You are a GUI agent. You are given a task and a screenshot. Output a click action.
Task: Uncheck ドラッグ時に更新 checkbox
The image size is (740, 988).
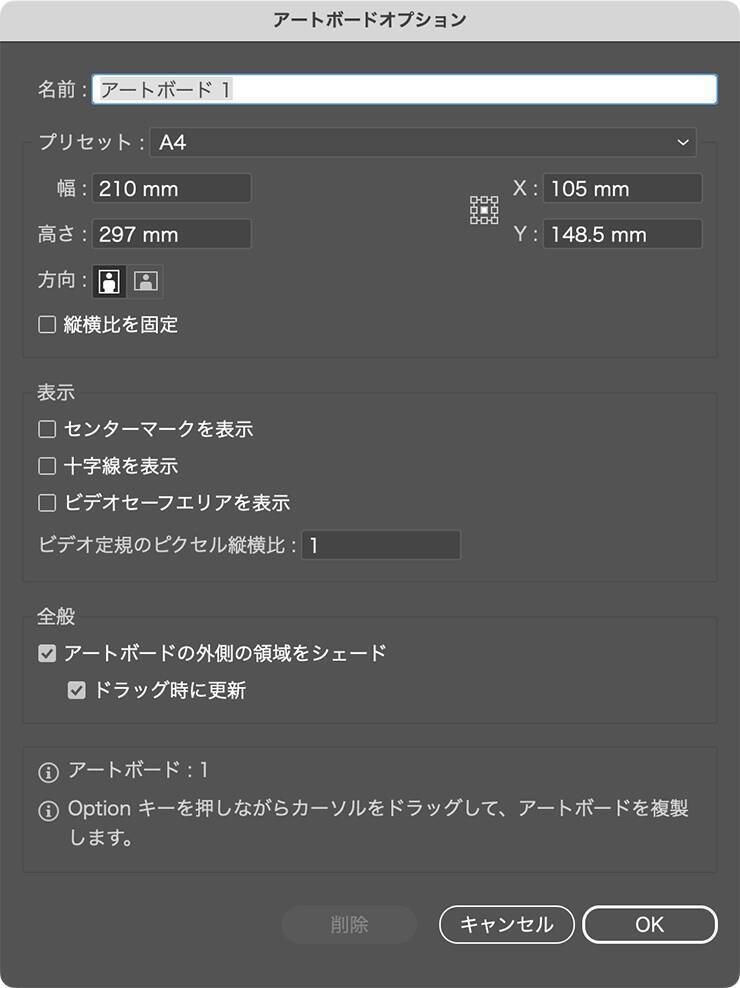pos(76,690)
